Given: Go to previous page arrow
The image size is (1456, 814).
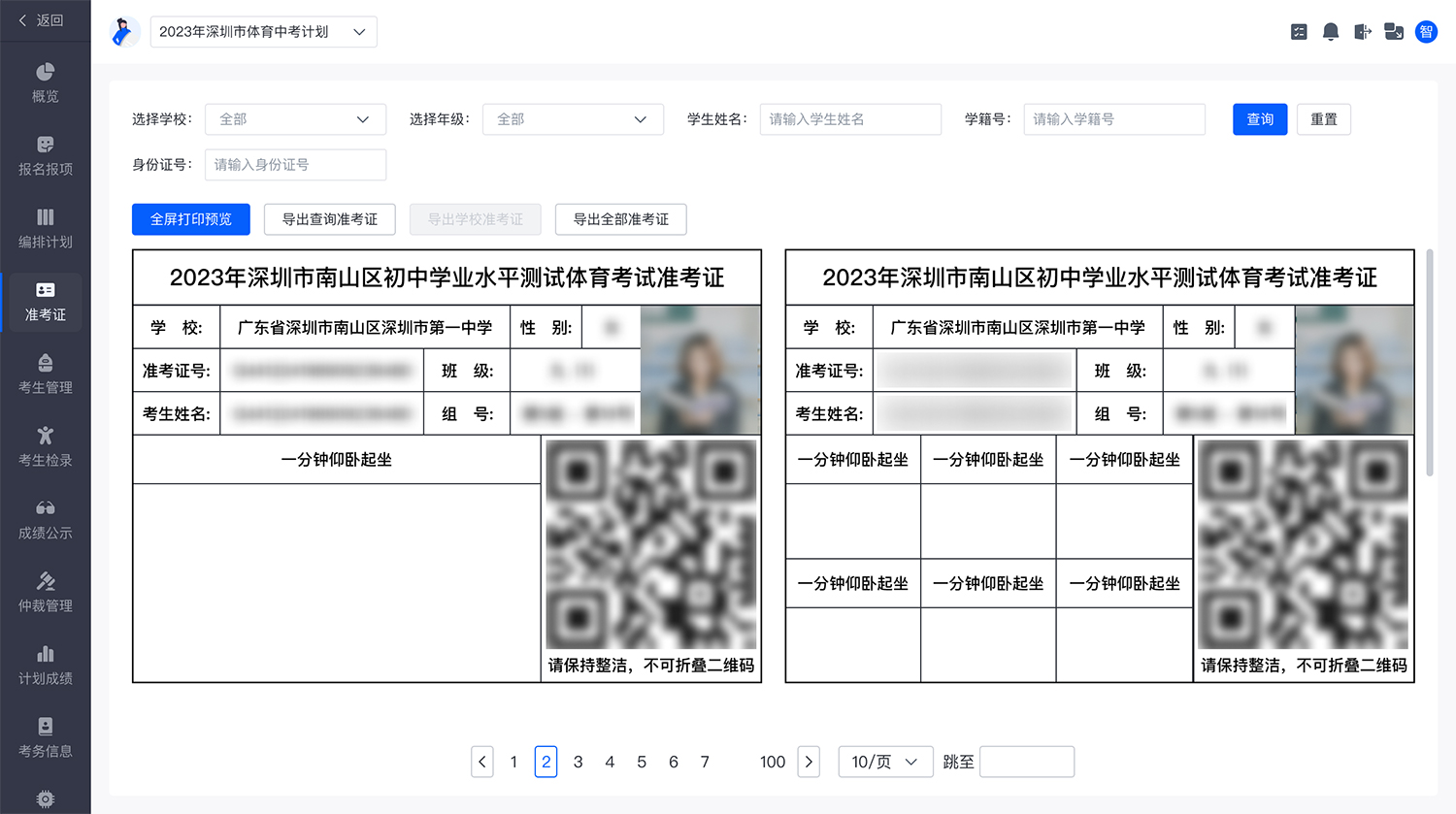Looking at the screenshot, I should (x=482, y=762).
